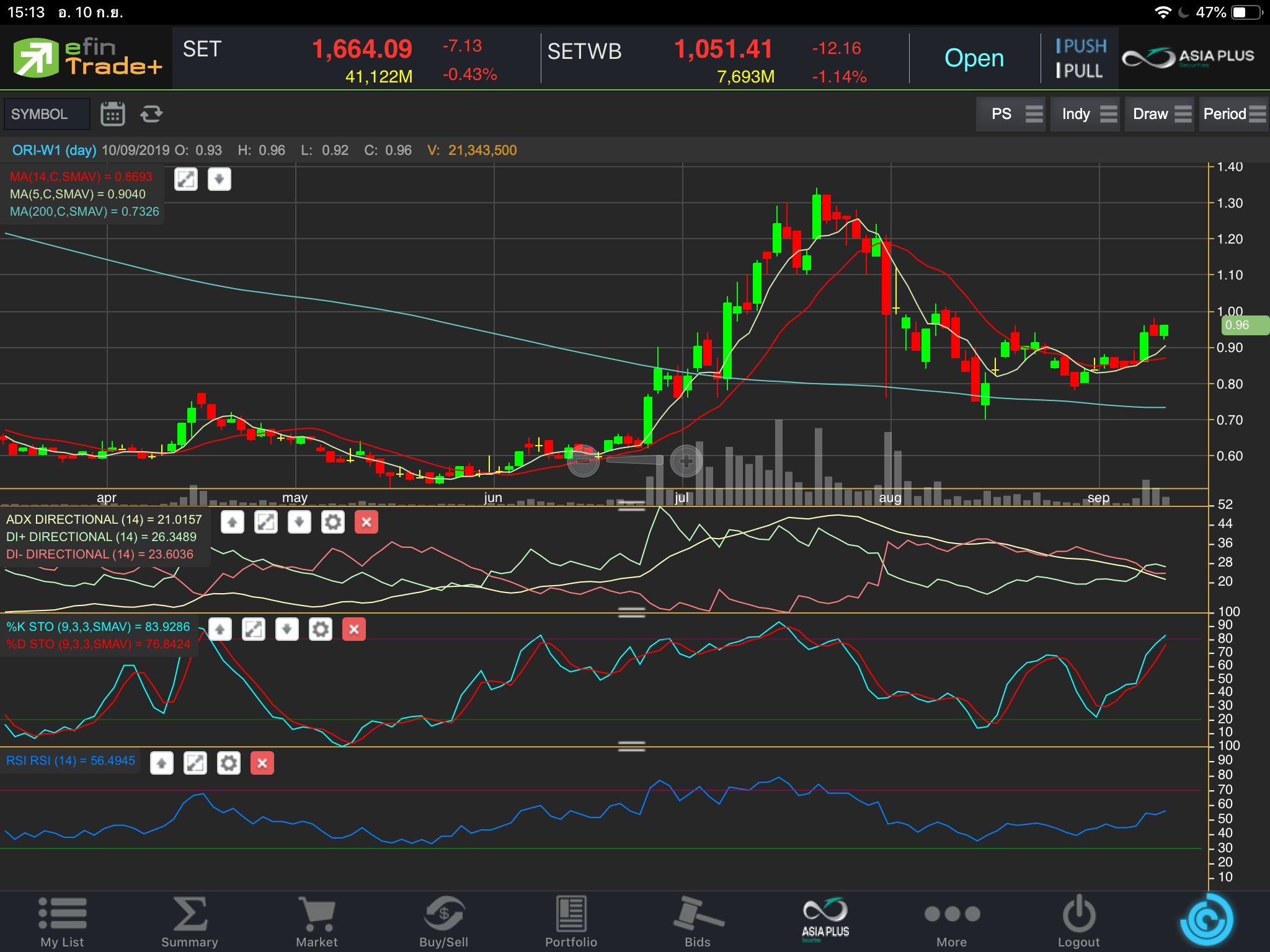
Task: Grab the zoom slider bar on chart
Action: coord(634,460)
